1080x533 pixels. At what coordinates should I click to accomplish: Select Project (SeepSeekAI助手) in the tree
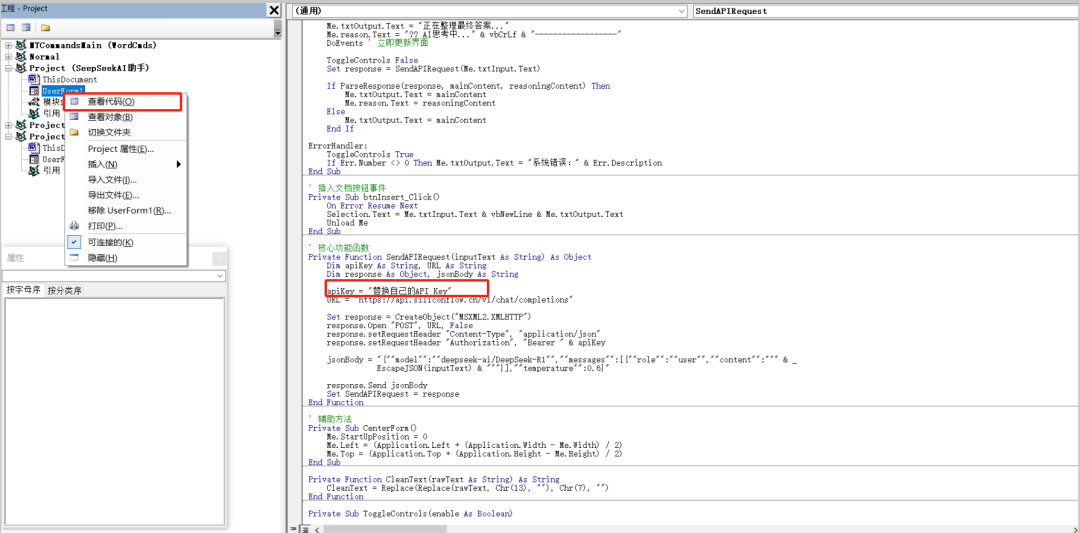point(90,68)
